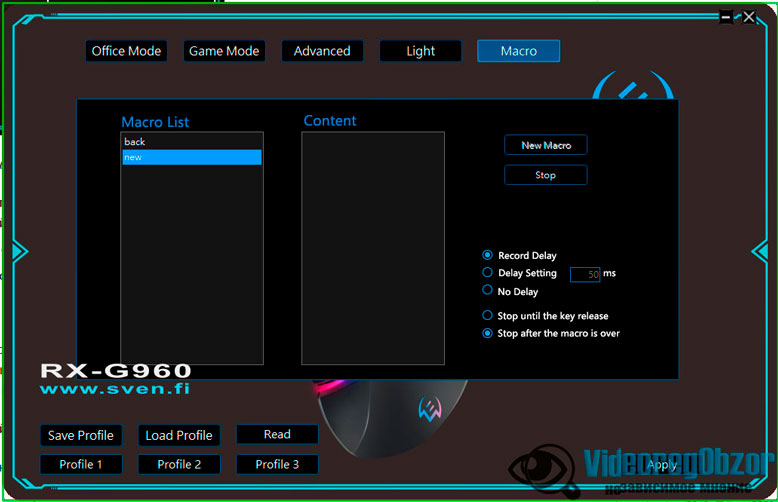
Task: Switch to Profile 1
Action: 81,464
